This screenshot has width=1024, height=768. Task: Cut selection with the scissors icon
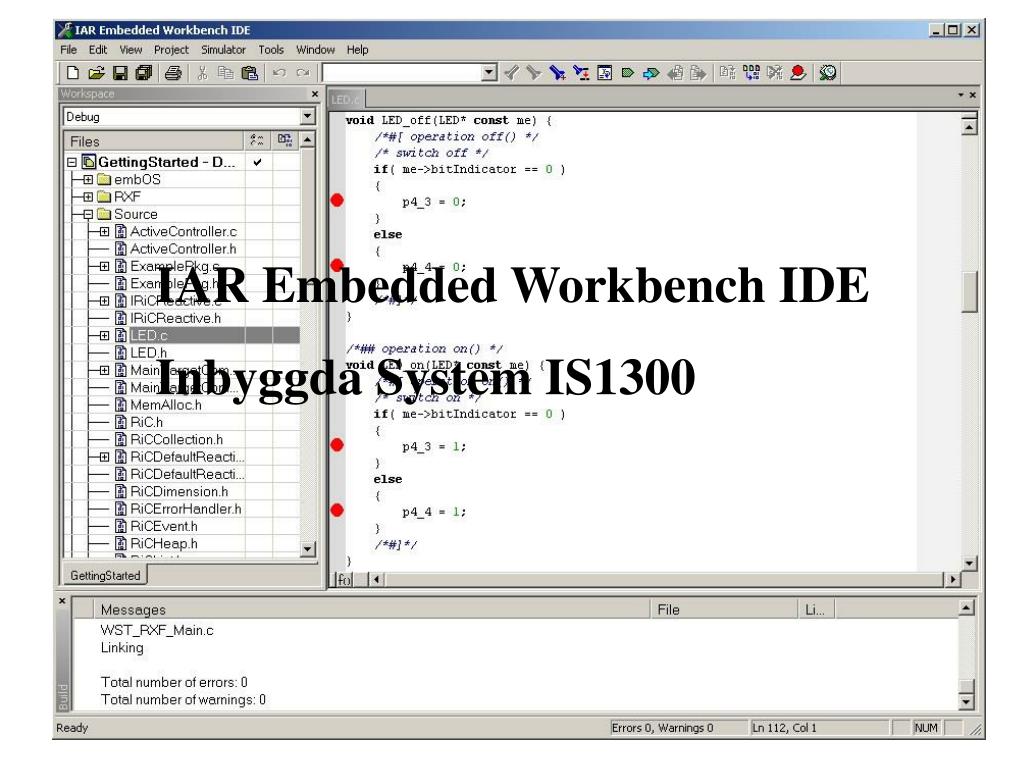(202, 73)
